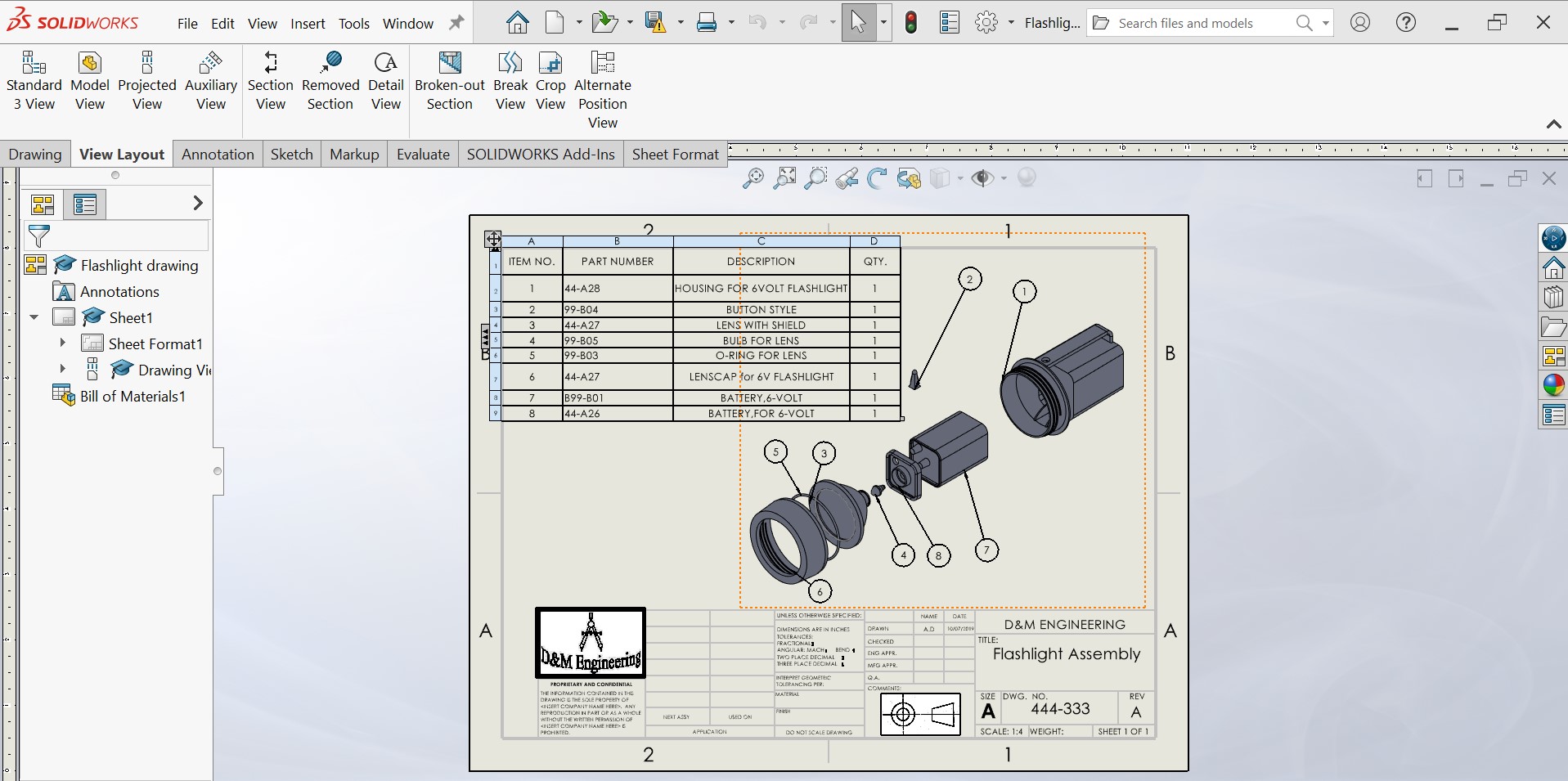This screenshot has width=1568, height=781.
Task: Toggle the Hide/Show Items eye icon
Action: [x=982, y=178]
